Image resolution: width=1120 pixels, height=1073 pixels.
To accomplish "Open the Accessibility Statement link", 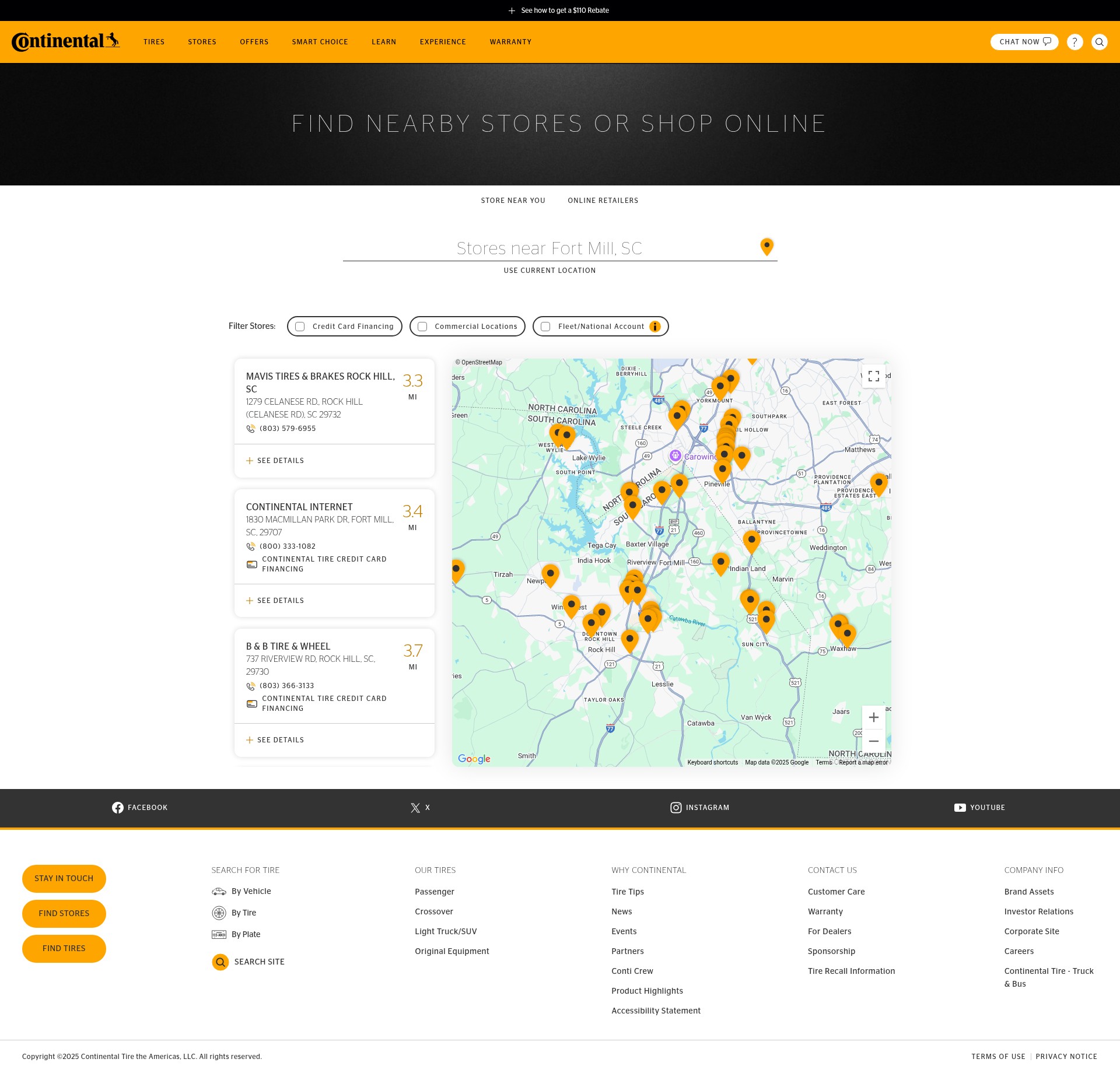I will tap(656, 1011).
